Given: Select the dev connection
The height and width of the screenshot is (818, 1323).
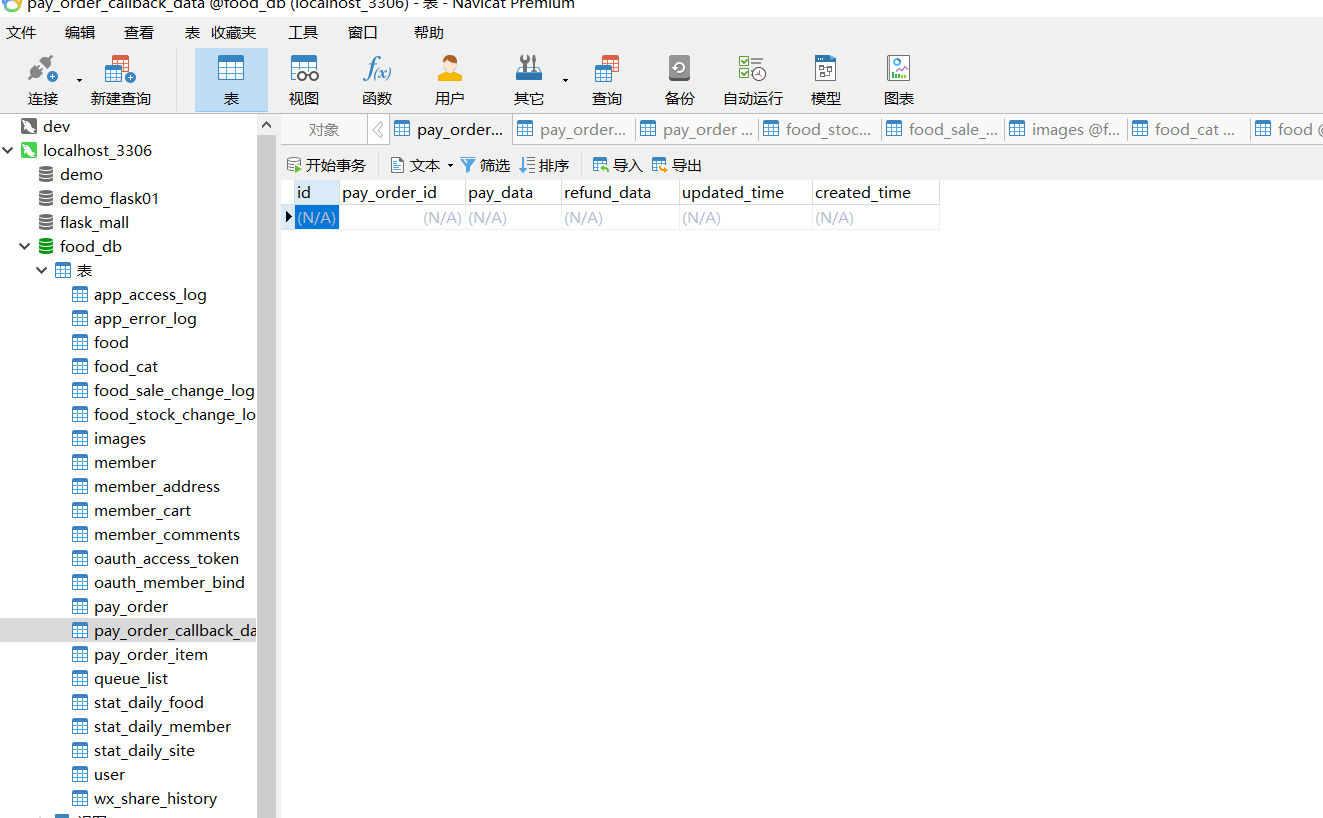Looking at the screenshot, I should [x=56, y=127].
